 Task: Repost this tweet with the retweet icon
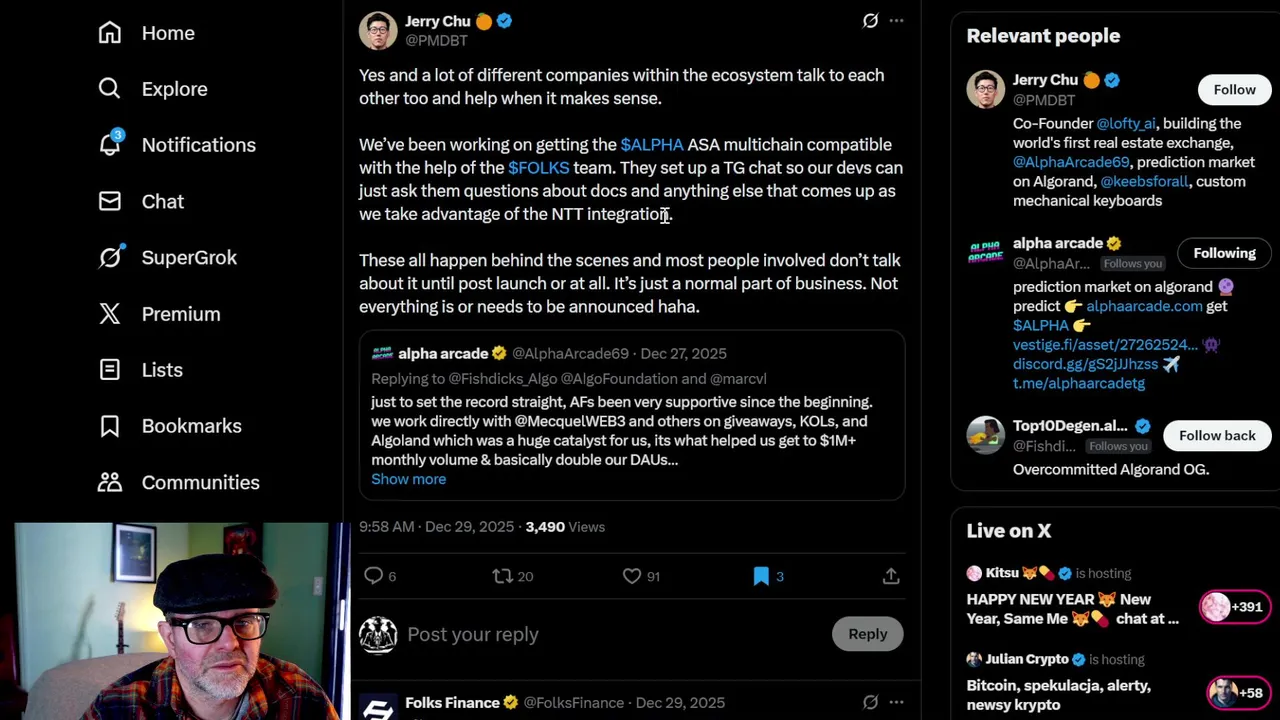pos(503,576)
